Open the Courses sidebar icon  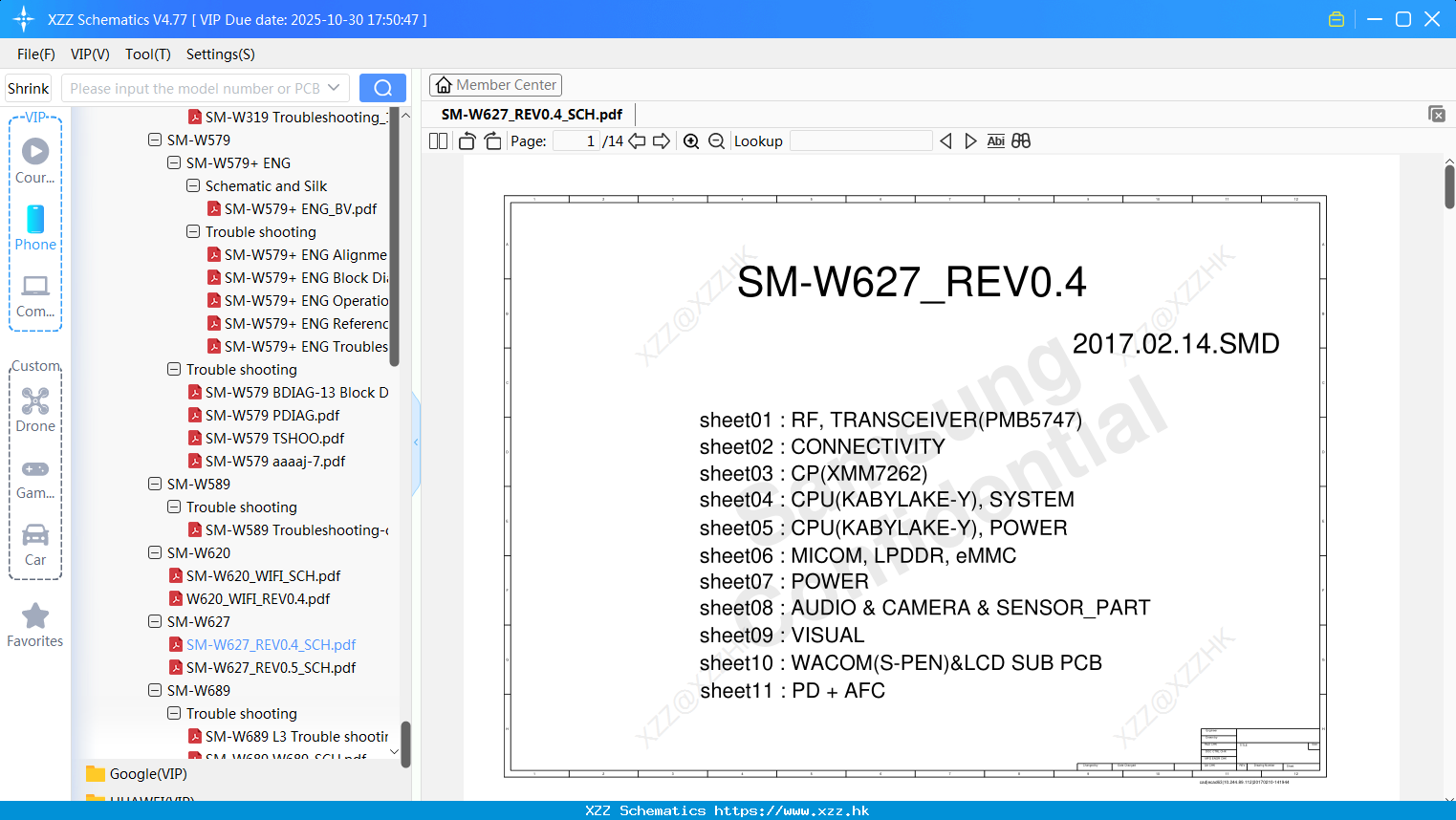click(x=35, y=161)
